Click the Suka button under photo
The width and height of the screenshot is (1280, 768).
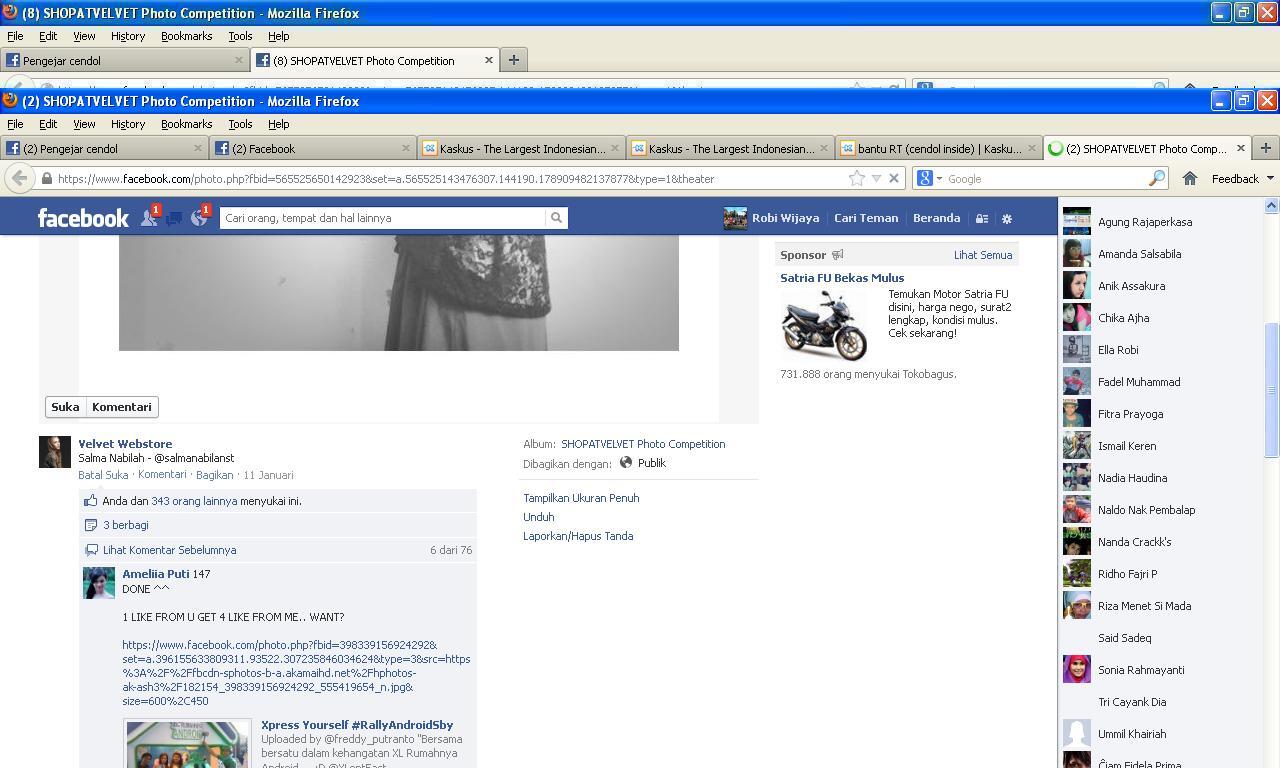pos(65,407)
